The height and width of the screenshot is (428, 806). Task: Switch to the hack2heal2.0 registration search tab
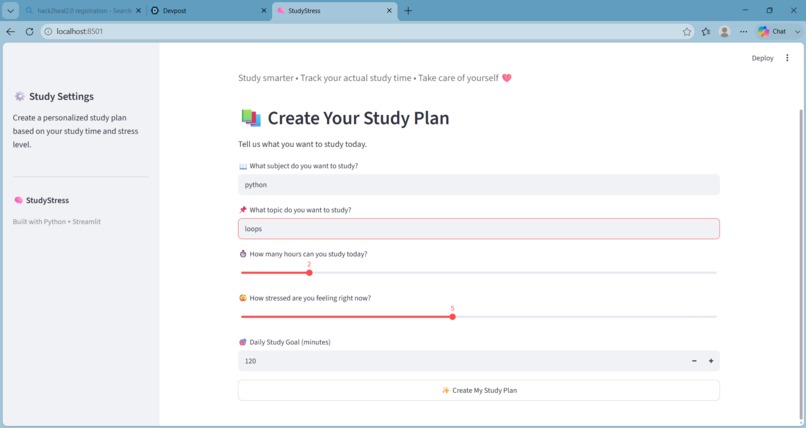pos(84,11)
